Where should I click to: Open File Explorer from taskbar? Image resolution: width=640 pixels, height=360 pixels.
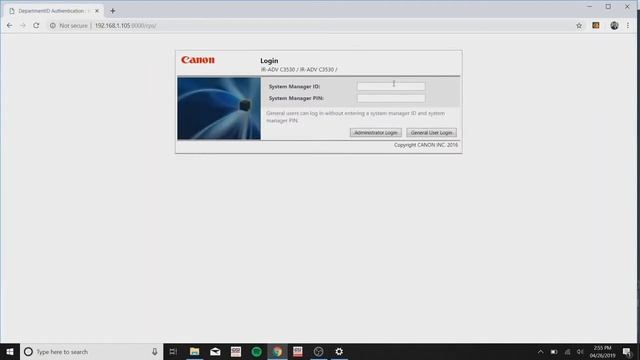click(x=195, y=352)
